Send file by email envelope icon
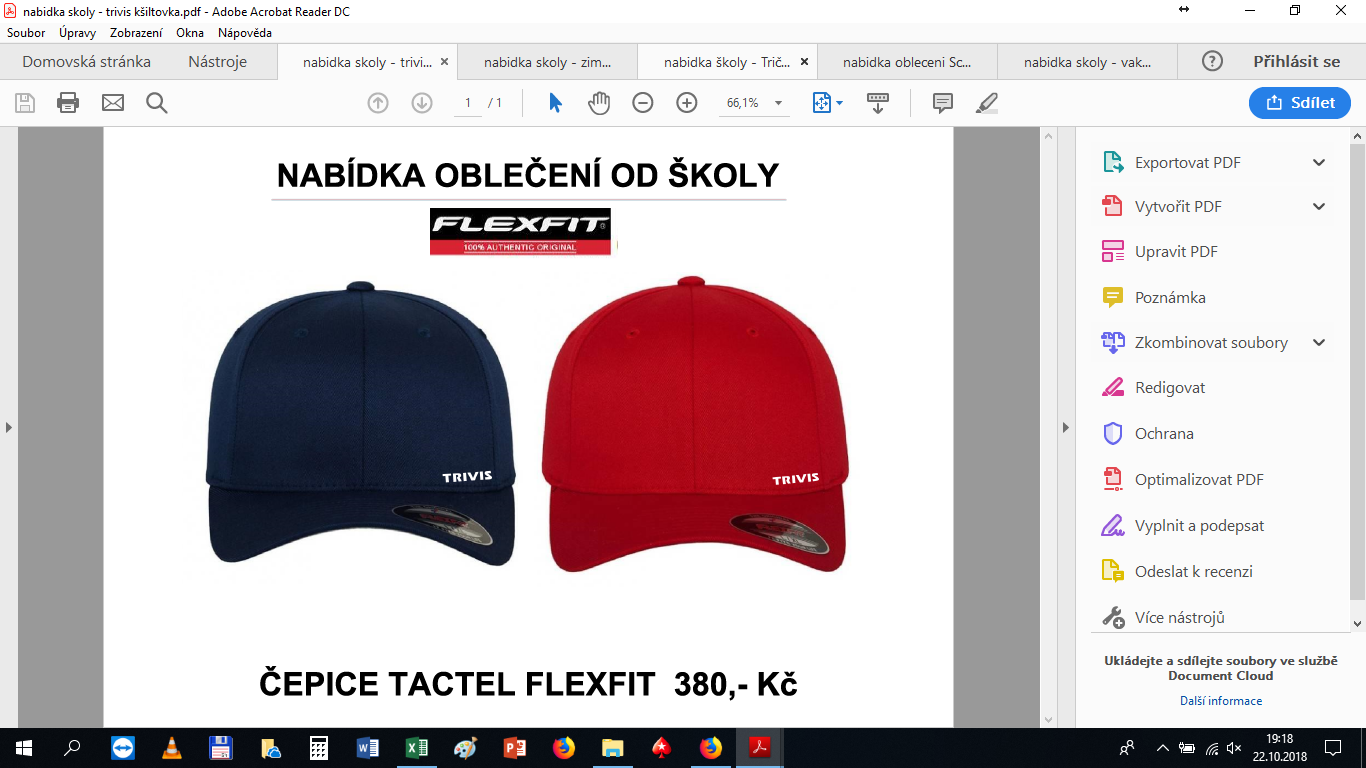This screenshot has height=768, width=1366. coord(113,102)
